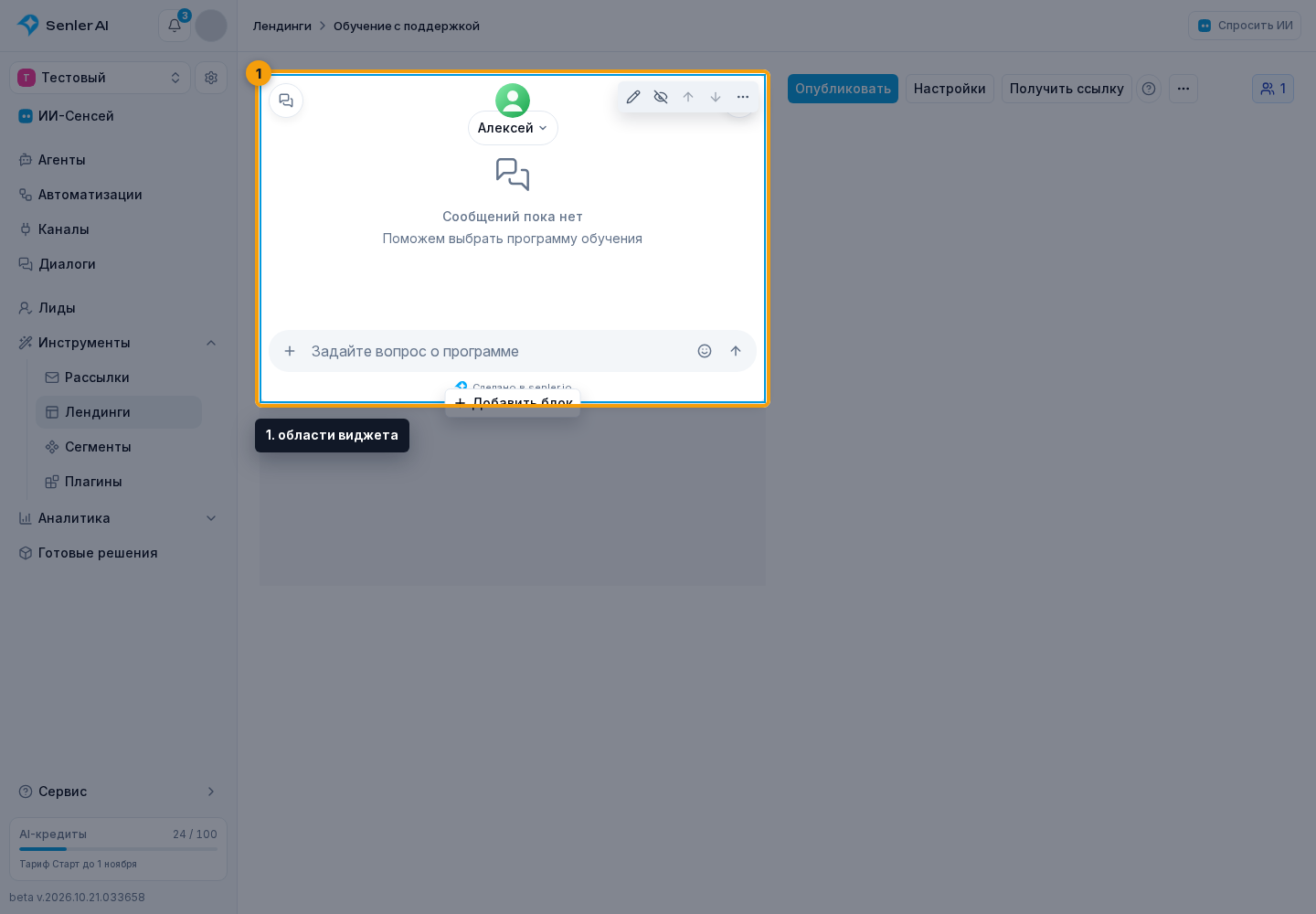Open Сегменты under Инструменты

[x=119, y=447]
